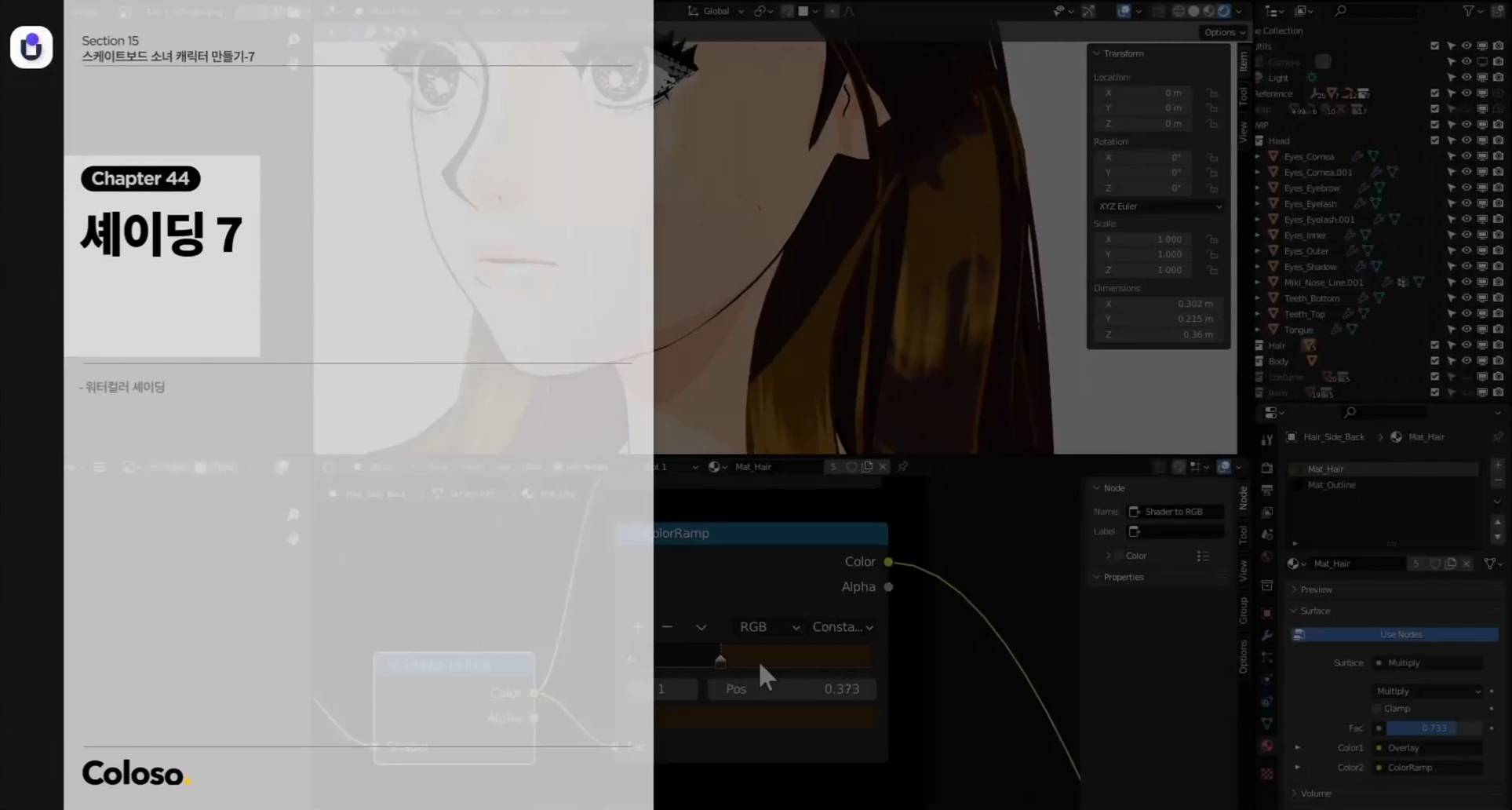This screenshot has height=810, width=1512.
Task: Open the node editor Options tab
Action: point(1243,656)
